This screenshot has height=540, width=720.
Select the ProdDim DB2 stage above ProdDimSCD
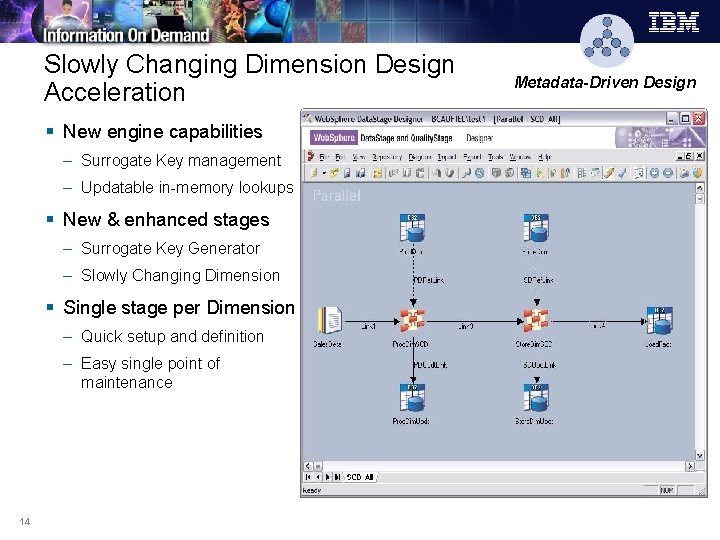tap(412, 228)
